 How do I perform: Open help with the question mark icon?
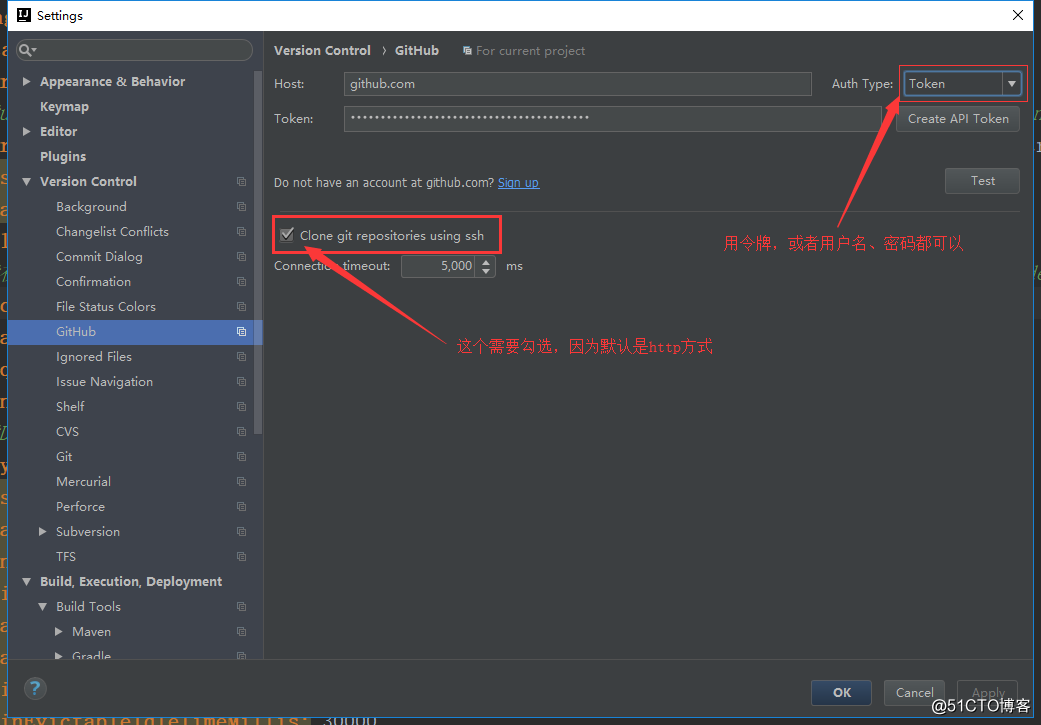click(x=35, y=688)
